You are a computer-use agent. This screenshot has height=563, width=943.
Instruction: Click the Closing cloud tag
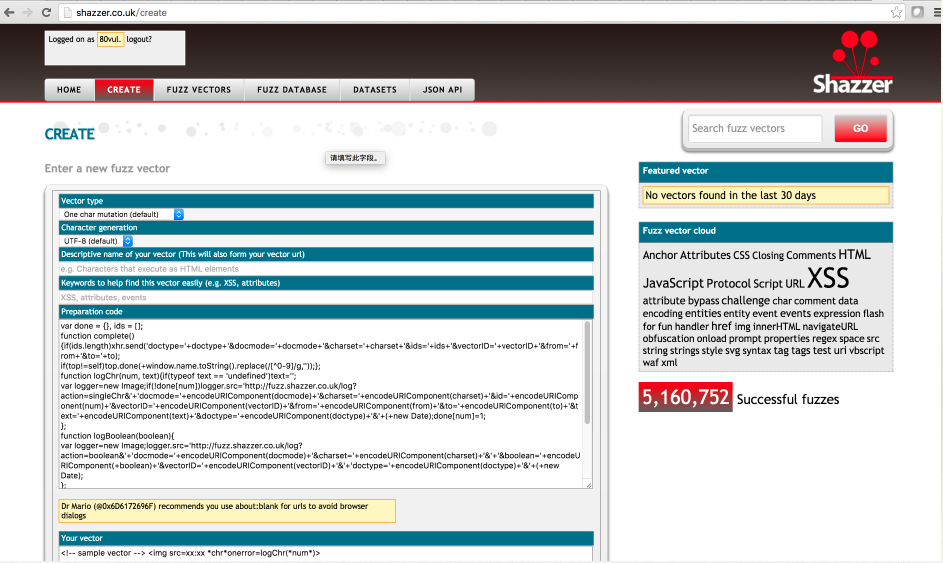pos(767,255)
